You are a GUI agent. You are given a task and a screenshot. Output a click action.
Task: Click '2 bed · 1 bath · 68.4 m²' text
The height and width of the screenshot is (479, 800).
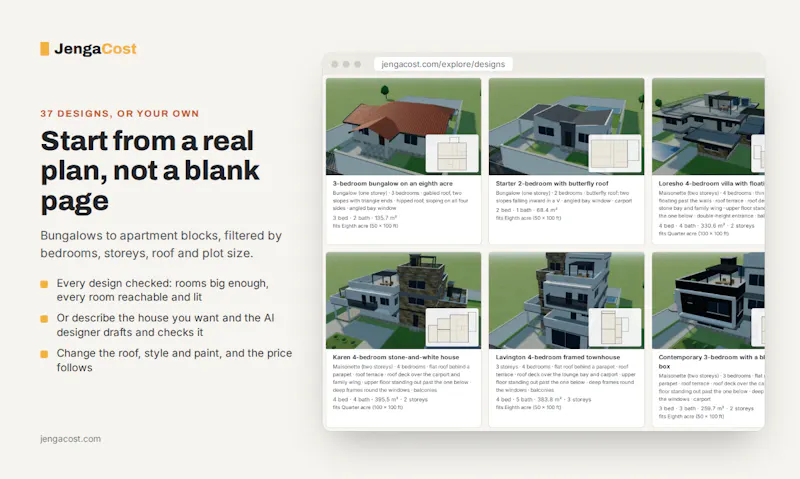(527, 210)
